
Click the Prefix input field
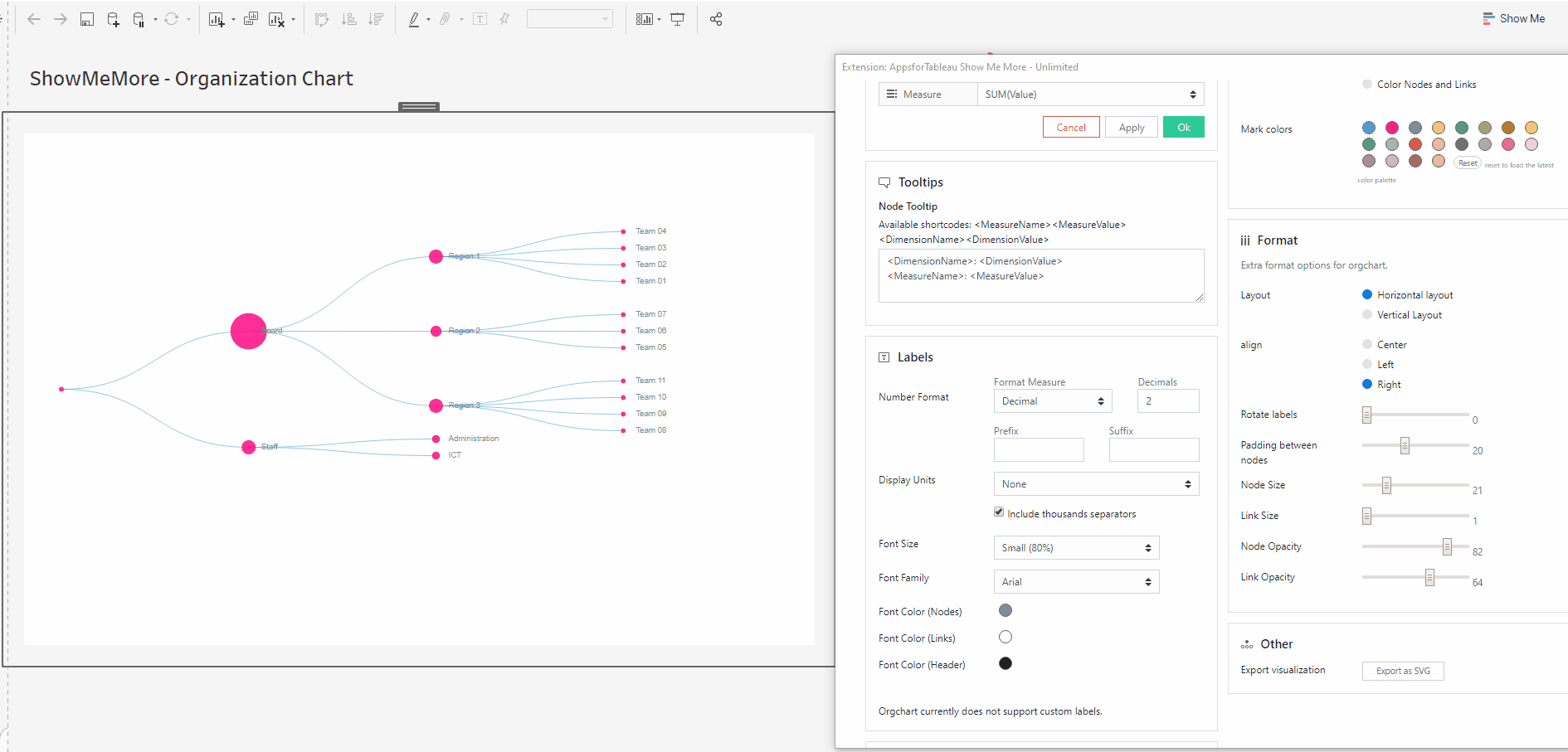pos(1039,450)
